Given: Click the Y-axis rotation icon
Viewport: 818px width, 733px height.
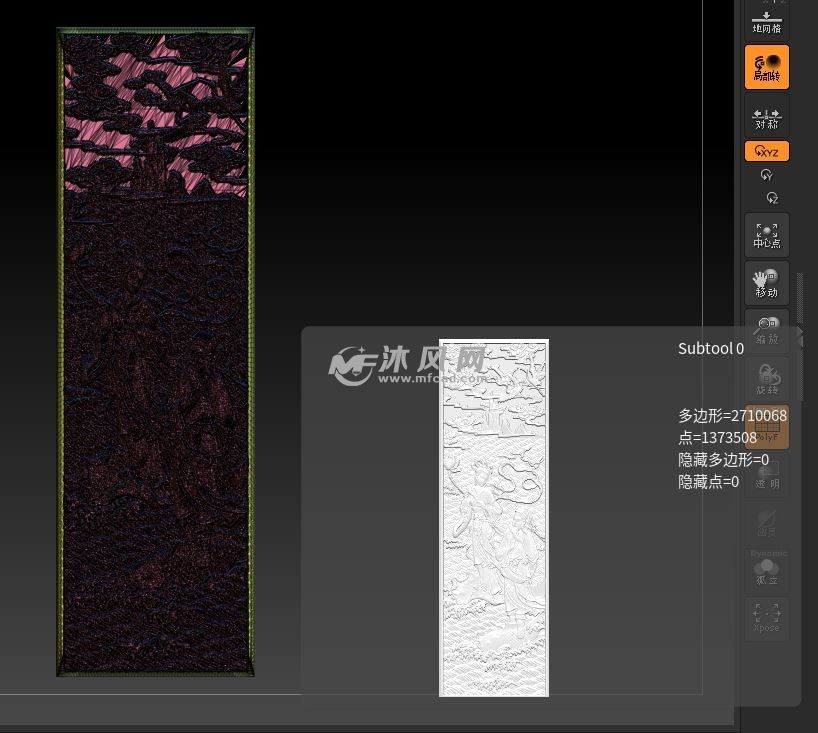Looking at the screenshot, I should click(x=767, y=175).
